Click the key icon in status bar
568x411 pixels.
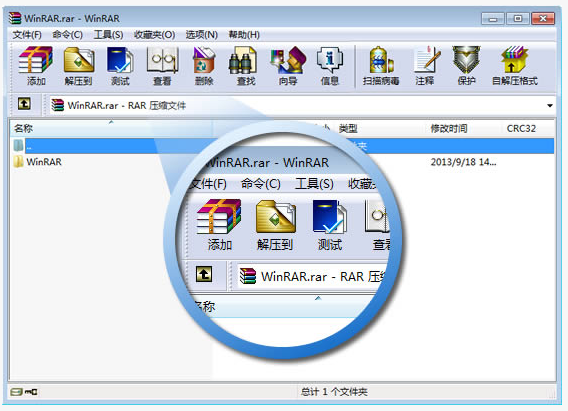[x=31, y=392]
